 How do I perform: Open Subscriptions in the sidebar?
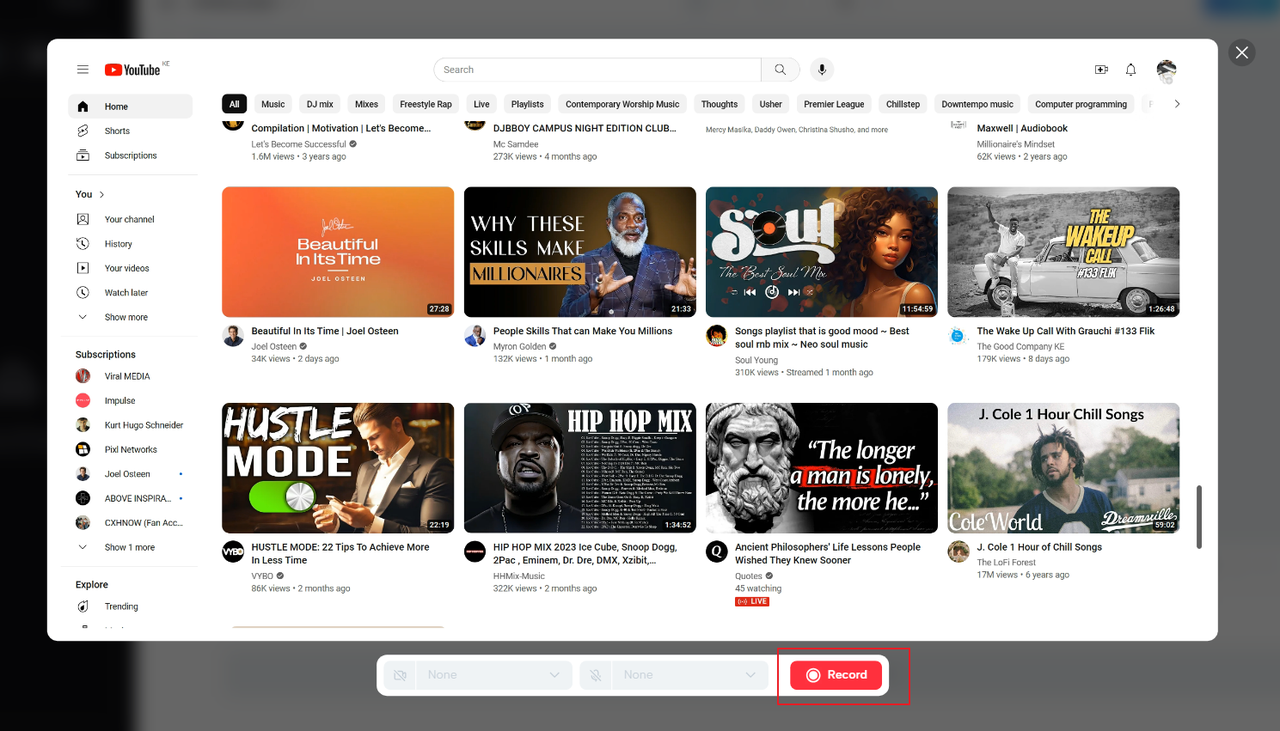click(130, 156)
